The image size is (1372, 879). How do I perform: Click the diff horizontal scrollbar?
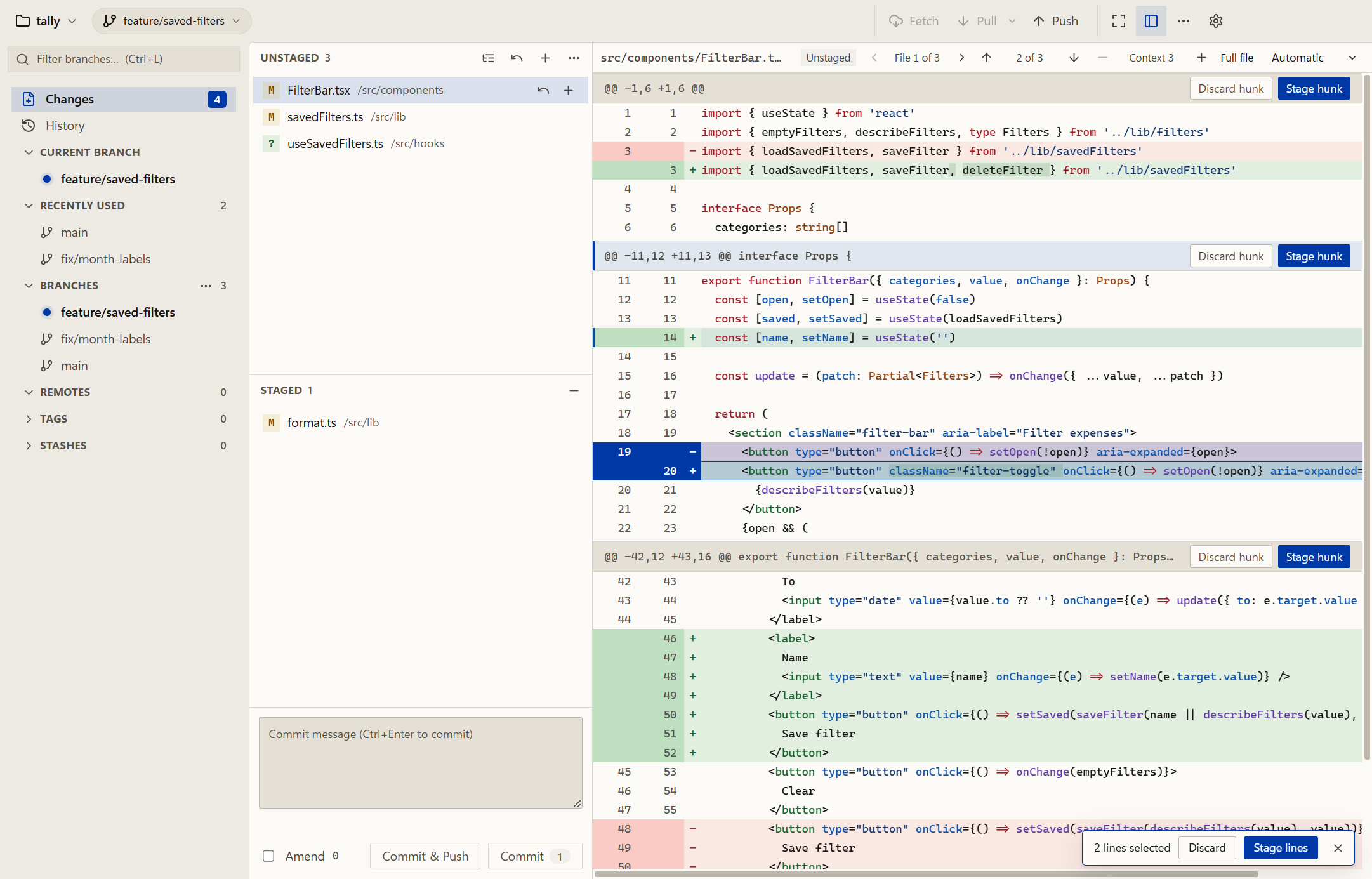tap(927, 874)
